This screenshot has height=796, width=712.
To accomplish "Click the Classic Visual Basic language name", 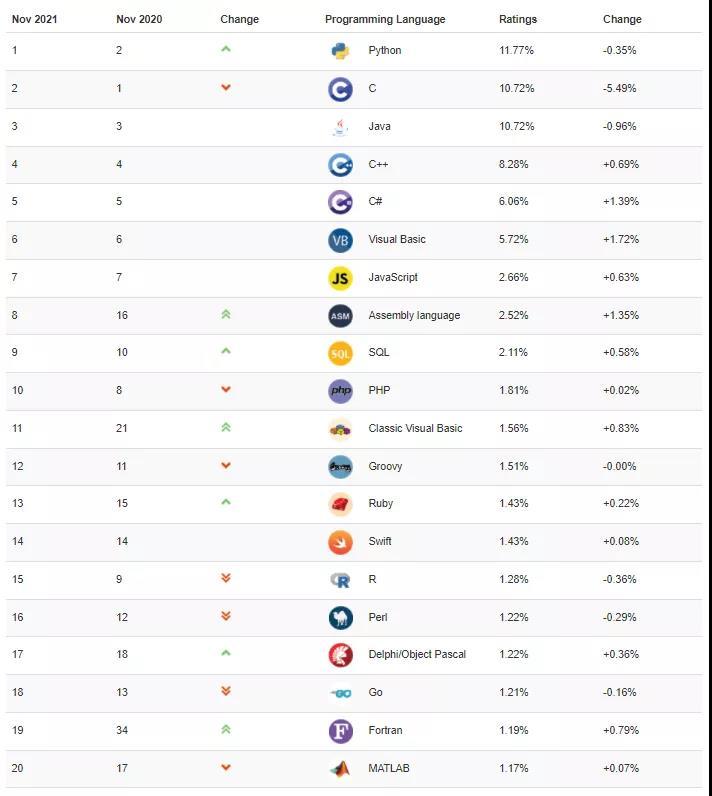I will [415, 429].
